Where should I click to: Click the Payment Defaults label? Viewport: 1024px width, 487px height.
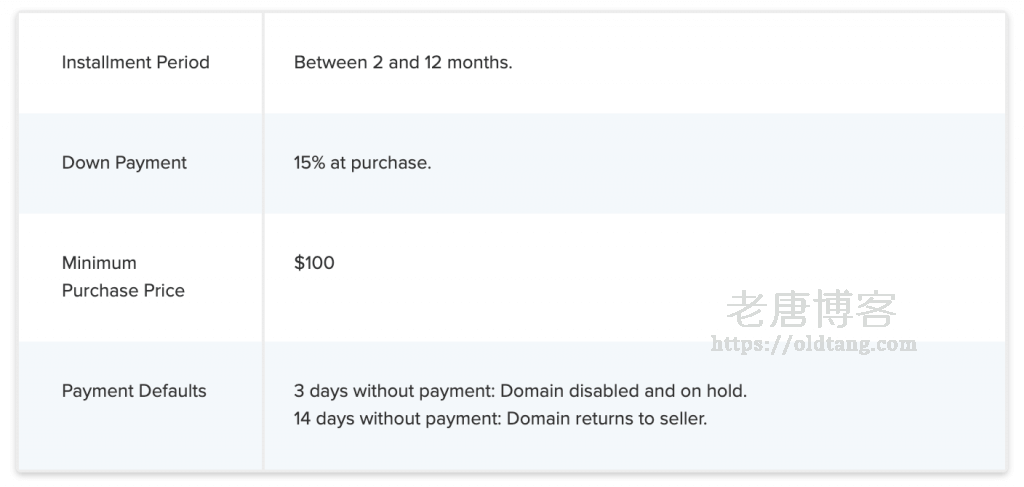coord(134,391)
